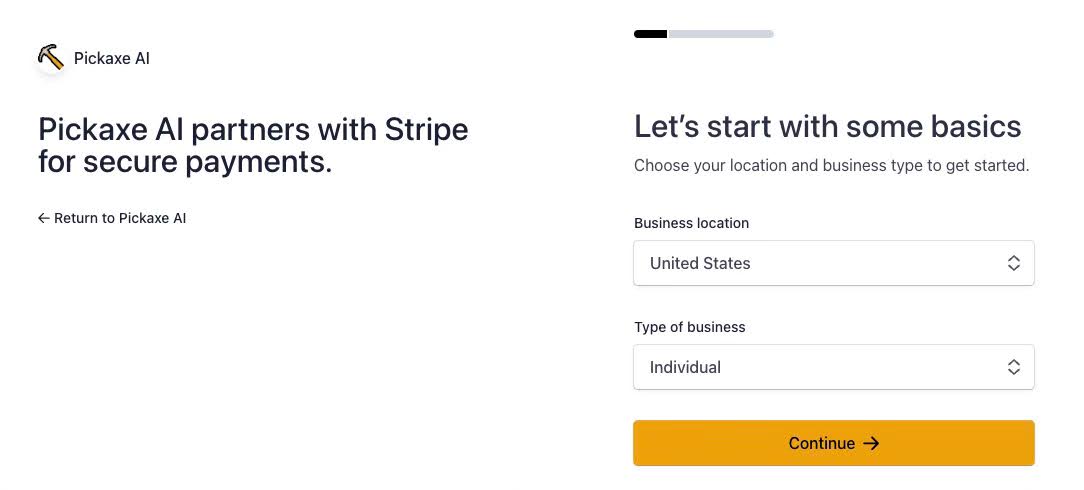Open the Type of business dropdown
Viewport: 1084px width, 490px height.
click(x=833, y=367)
